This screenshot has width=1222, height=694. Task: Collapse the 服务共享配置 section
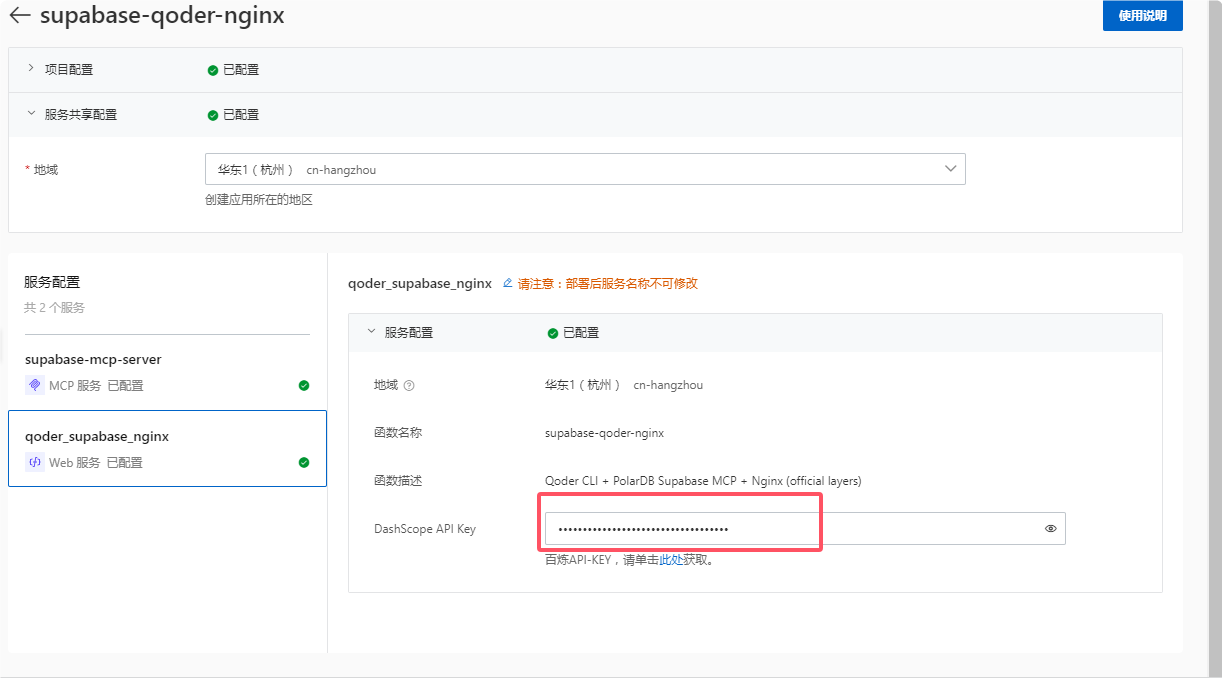pyautogui.click(x=31, y=114)
